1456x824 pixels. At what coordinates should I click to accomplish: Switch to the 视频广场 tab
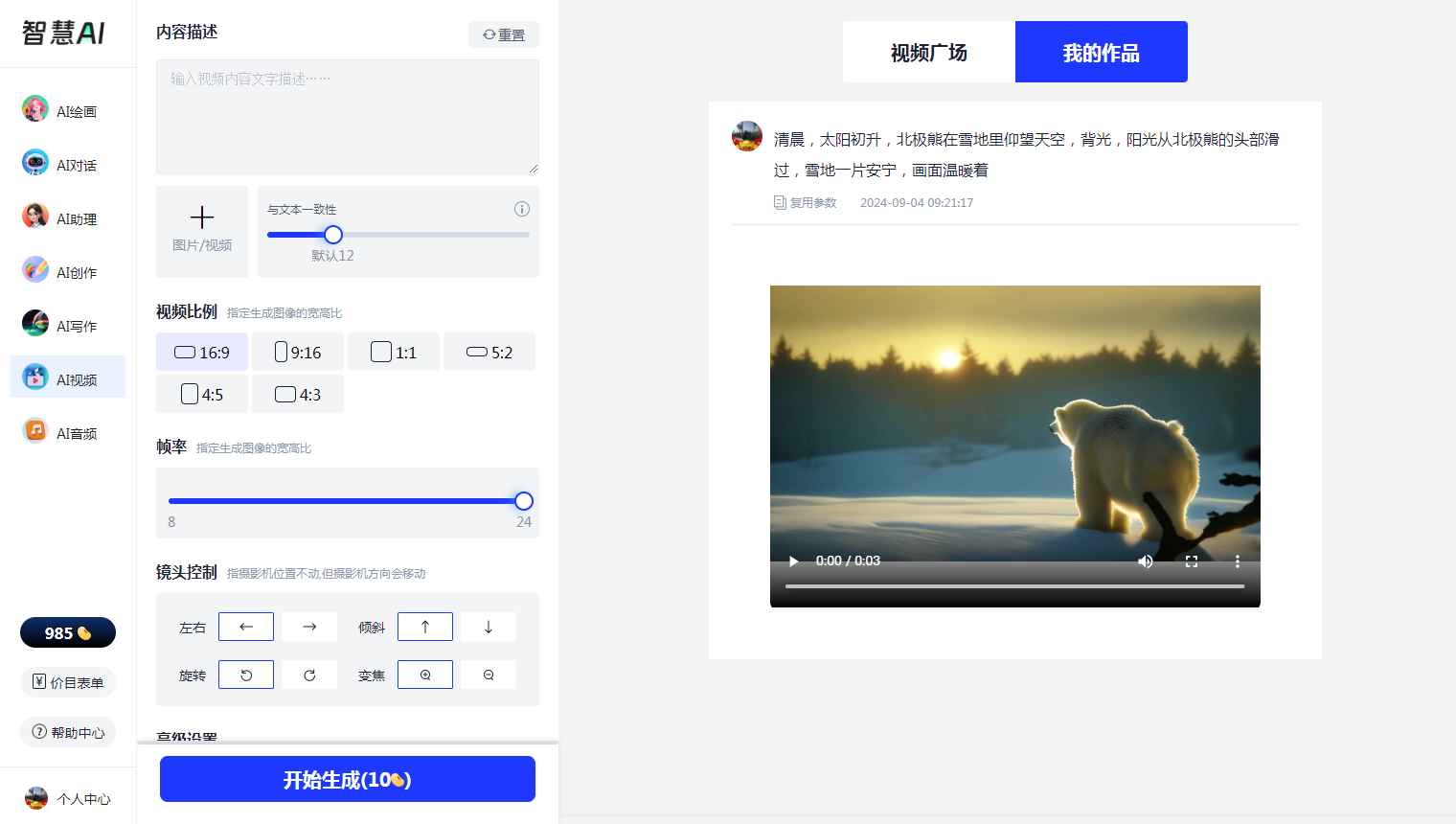[x=927, y=52]
